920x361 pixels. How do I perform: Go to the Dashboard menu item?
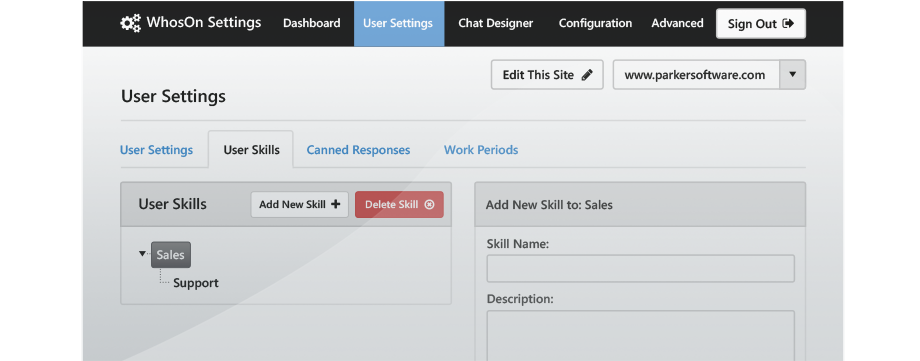pyautogui.click(x=312, y=23)
